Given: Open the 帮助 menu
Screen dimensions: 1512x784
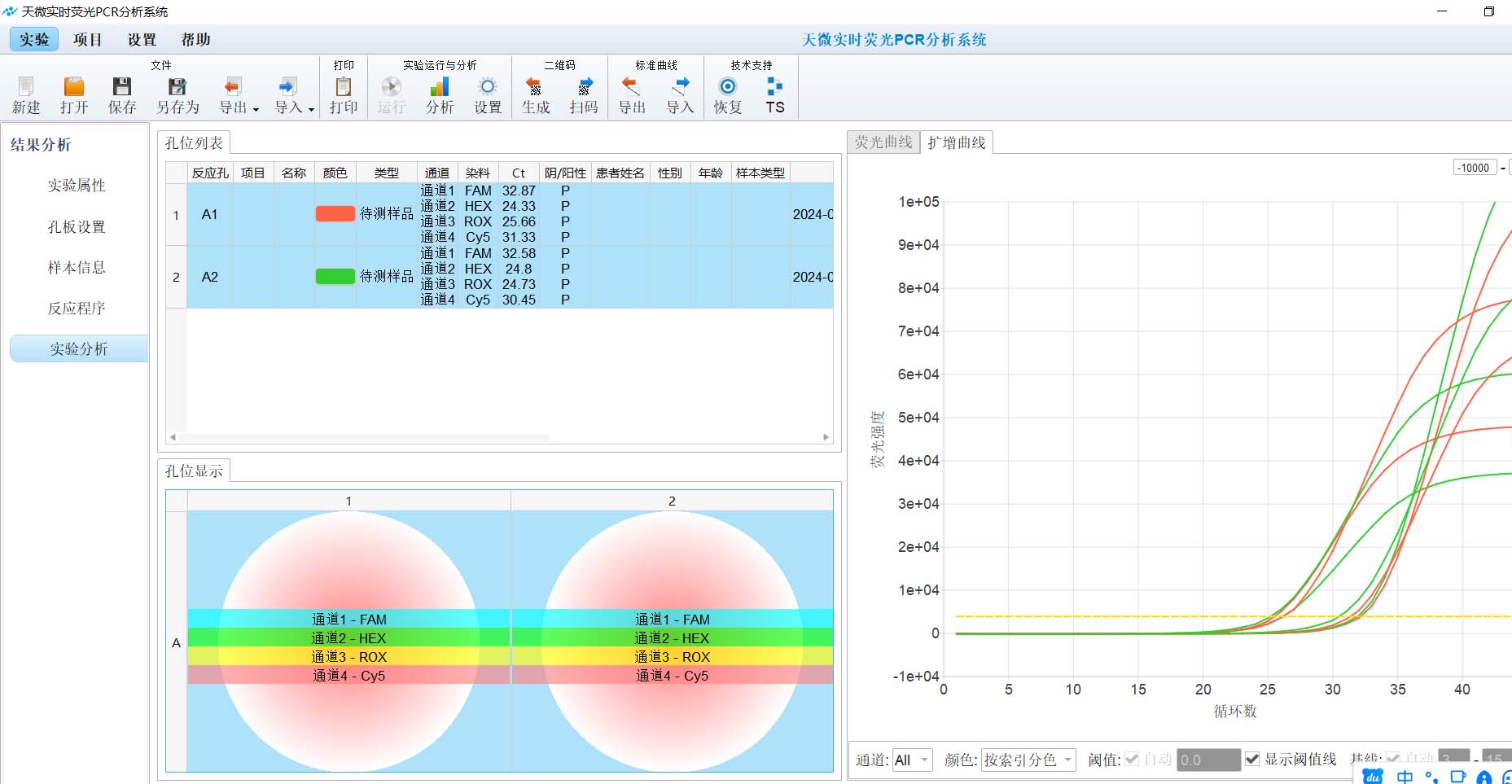Looking at the screenshot, I should [195, 39].
